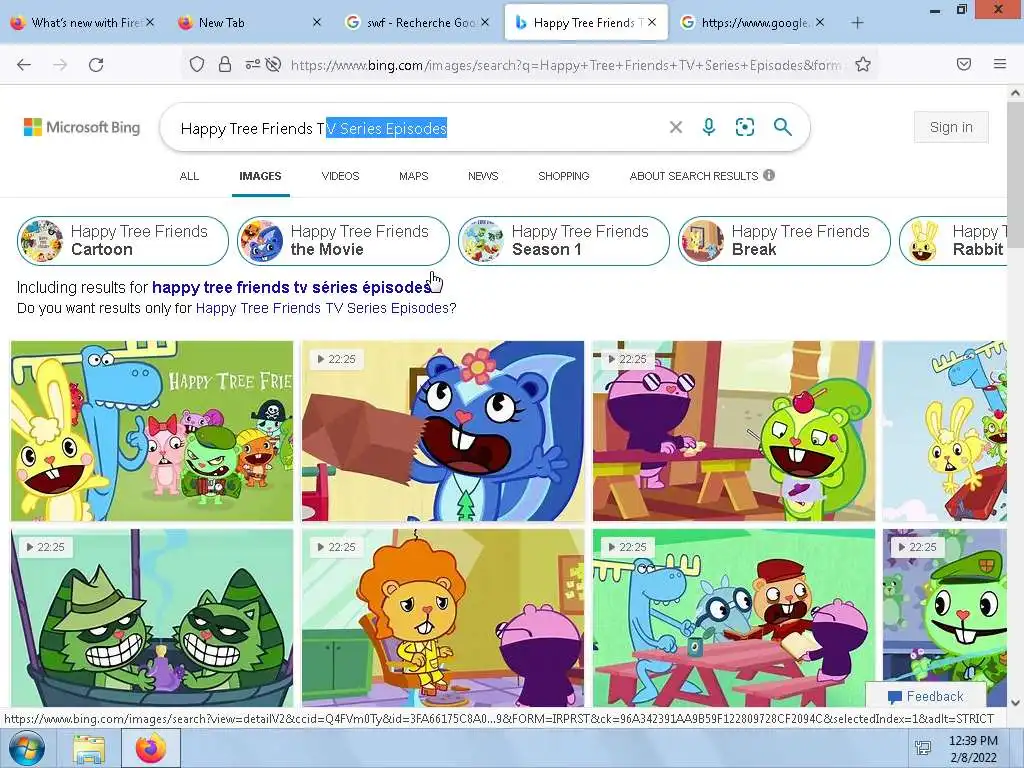Click the Firefox taskbar icon

pyautogui.click(x=151, y=749)
